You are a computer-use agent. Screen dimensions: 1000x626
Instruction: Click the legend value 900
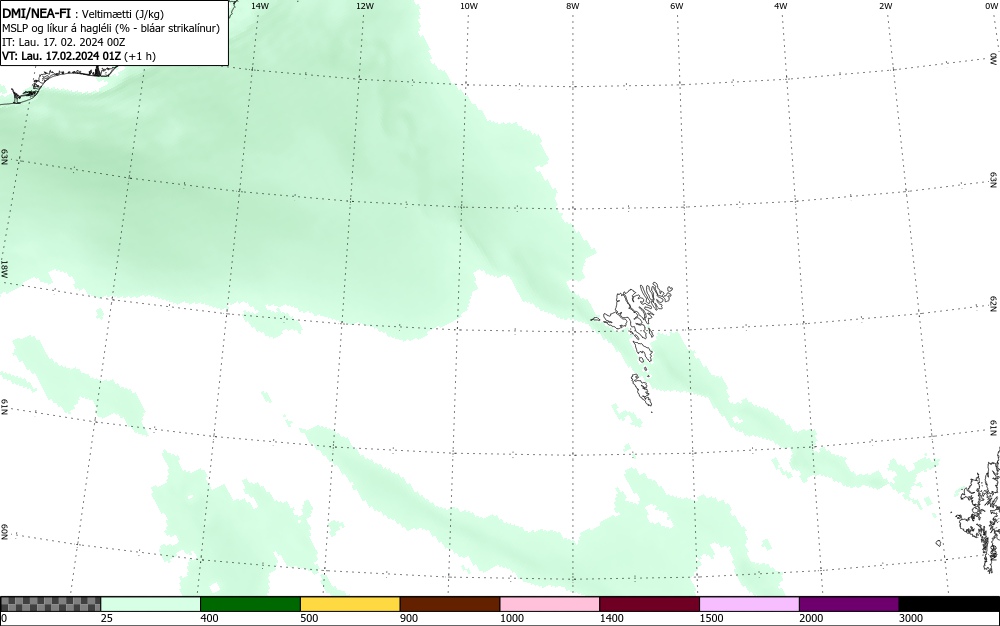[409, 618]
